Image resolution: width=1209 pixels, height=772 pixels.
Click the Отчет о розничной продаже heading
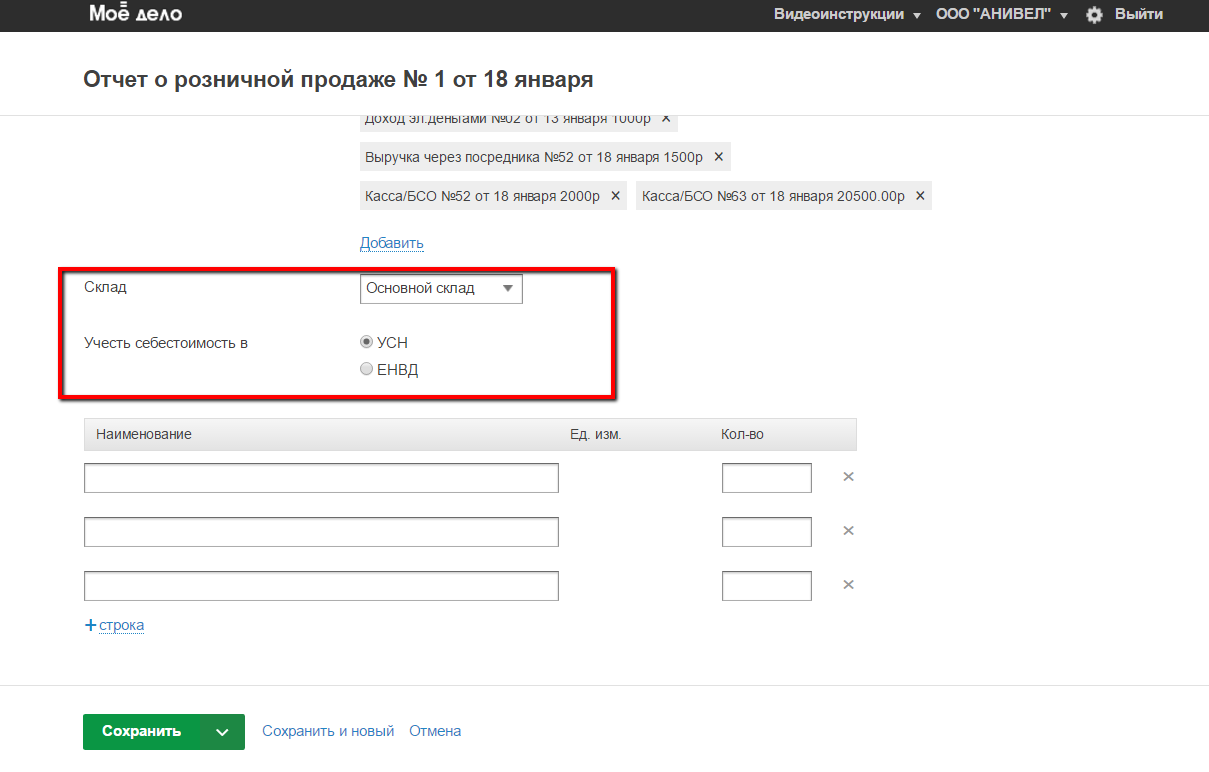(339, 79)
